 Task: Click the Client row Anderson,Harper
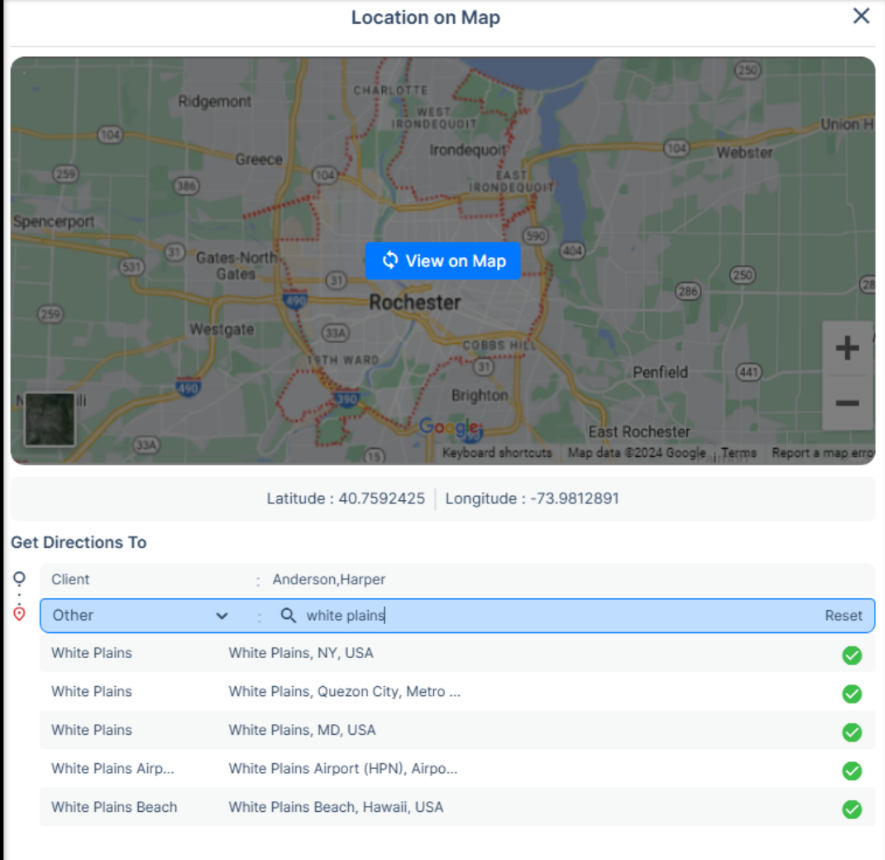(x=457, y=580)
